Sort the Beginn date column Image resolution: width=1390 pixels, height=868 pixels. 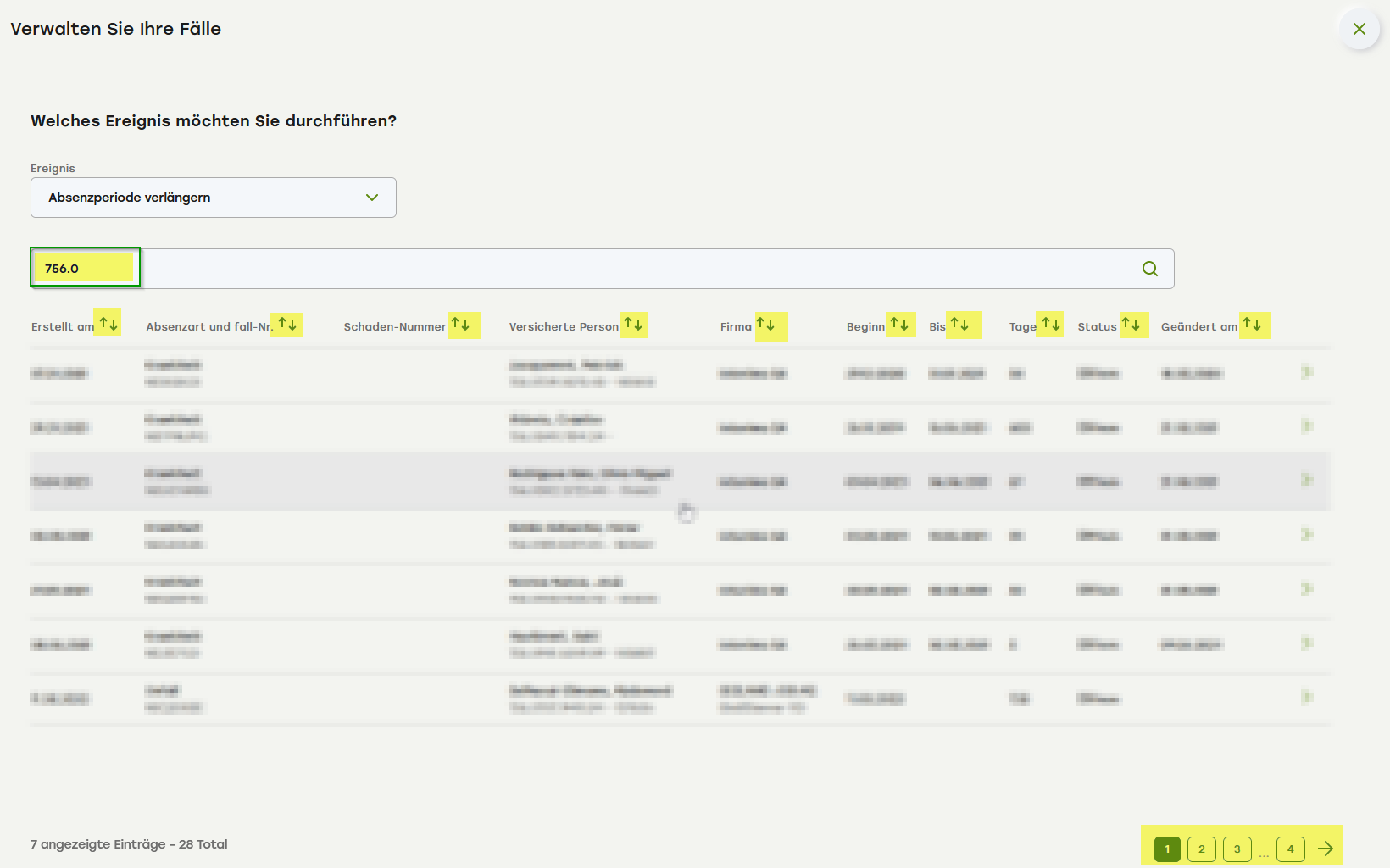(899, 324)
